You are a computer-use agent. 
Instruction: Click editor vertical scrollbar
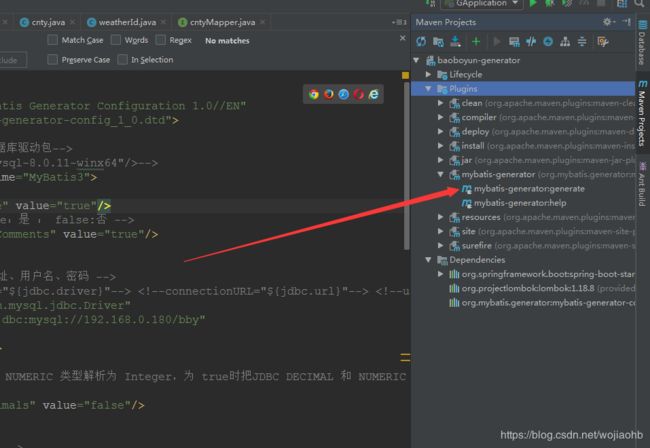coord(406,166)
